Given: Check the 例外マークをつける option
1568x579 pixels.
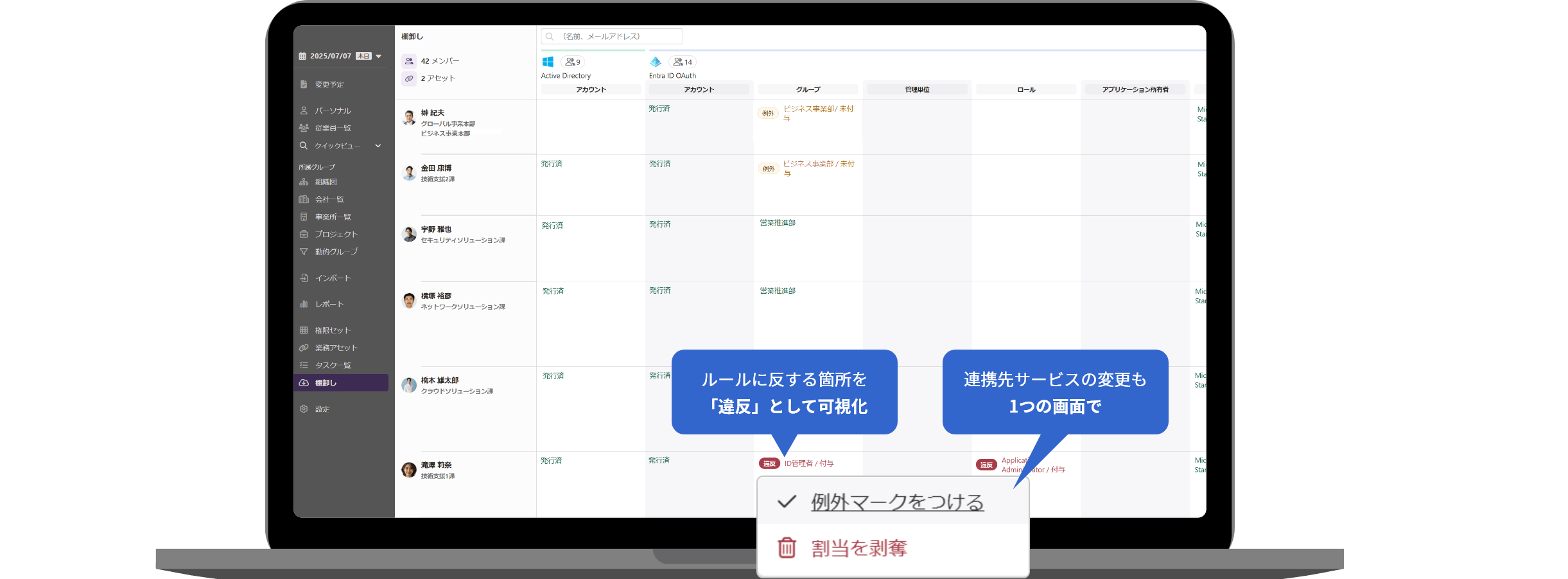Looking at the screenshot, I should (896, 503).
